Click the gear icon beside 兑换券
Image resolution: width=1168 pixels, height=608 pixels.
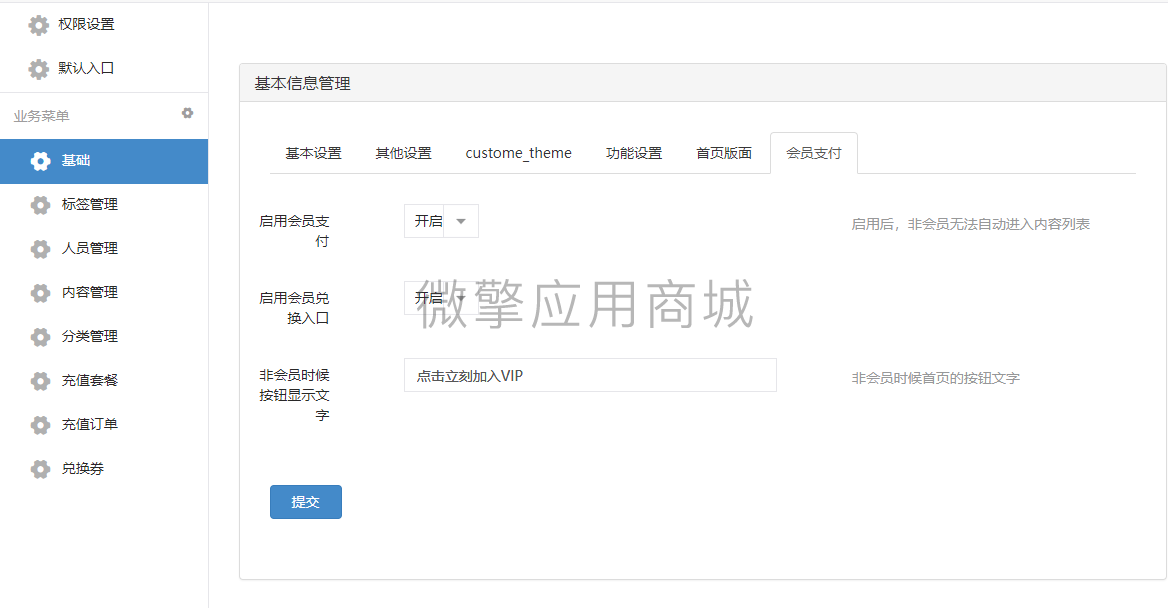click(x=39, y=468)
